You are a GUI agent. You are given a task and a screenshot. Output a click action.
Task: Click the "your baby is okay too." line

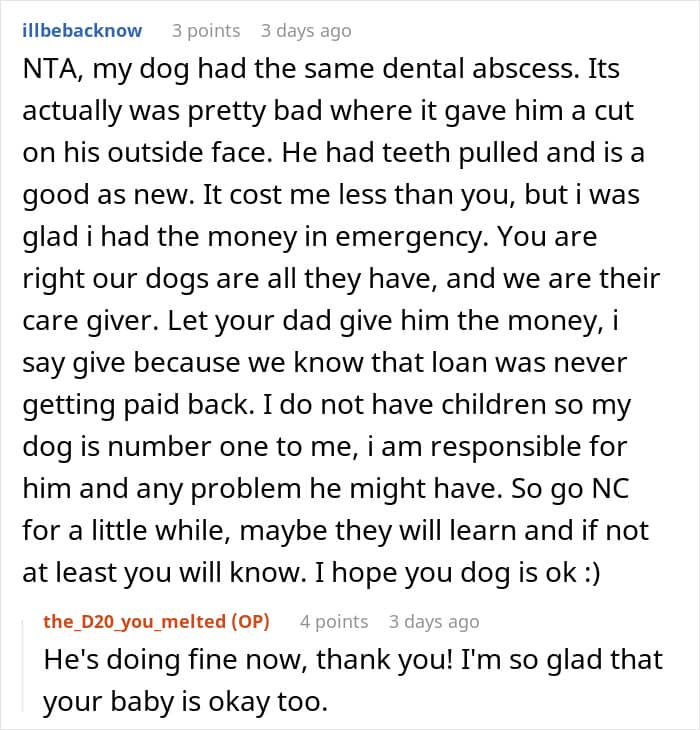[x=185, y=702]
